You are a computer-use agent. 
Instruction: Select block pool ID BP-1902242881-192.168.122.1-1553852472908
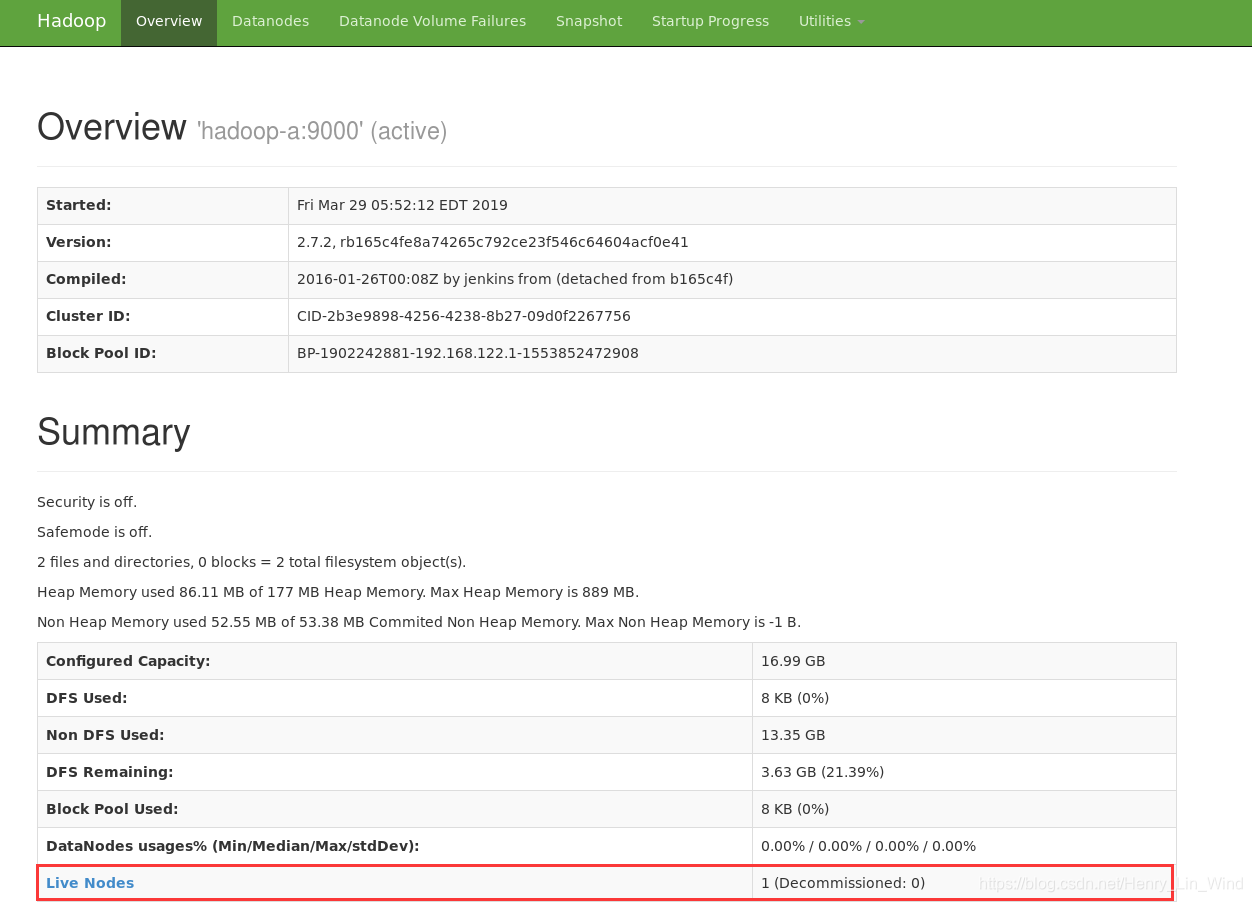pyautogui.click(x=468, y=353)
